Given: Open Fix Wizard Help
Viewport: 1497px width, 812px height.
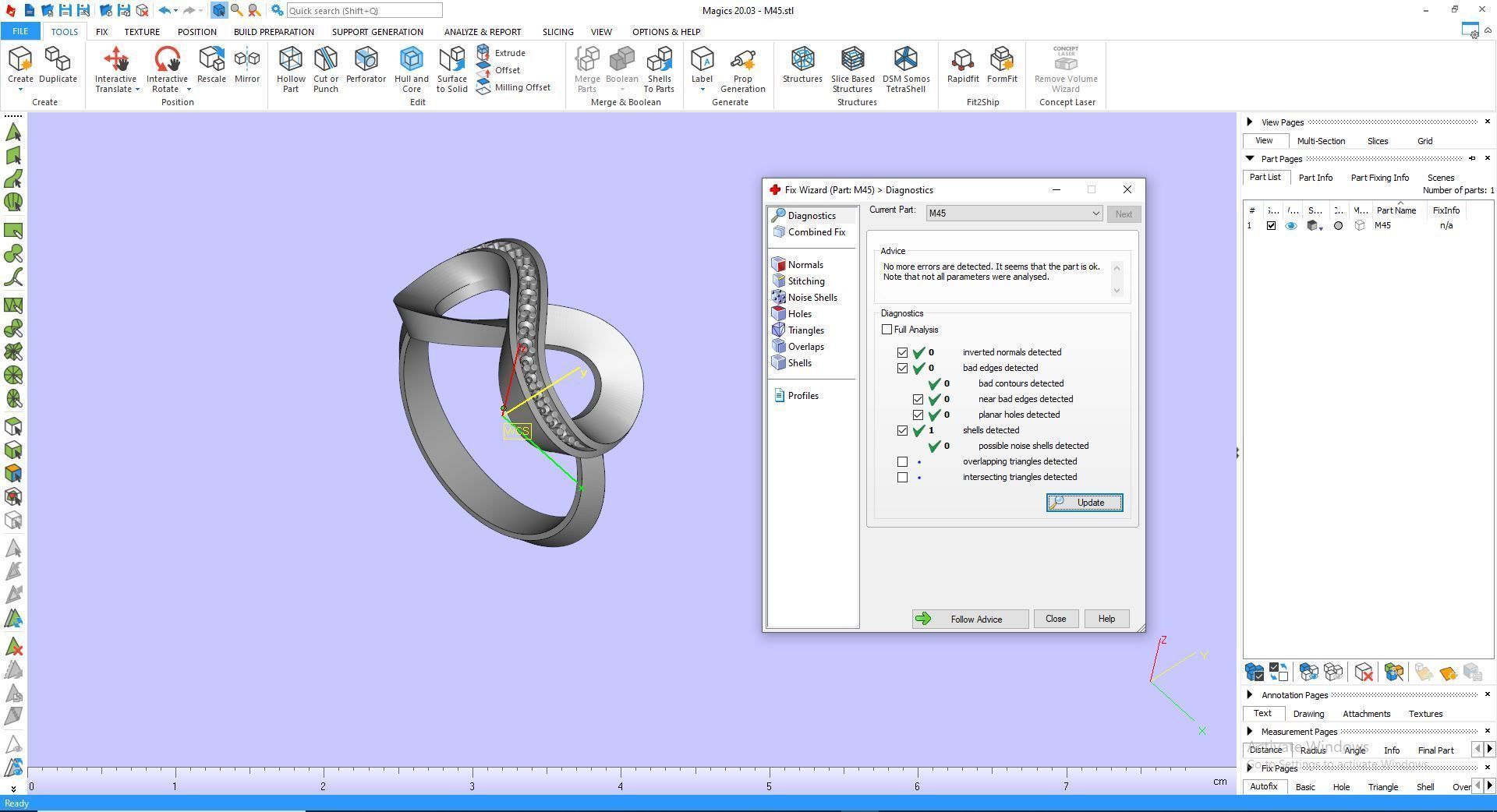Looking at the screenshot, I should (x=1106, y=619).
